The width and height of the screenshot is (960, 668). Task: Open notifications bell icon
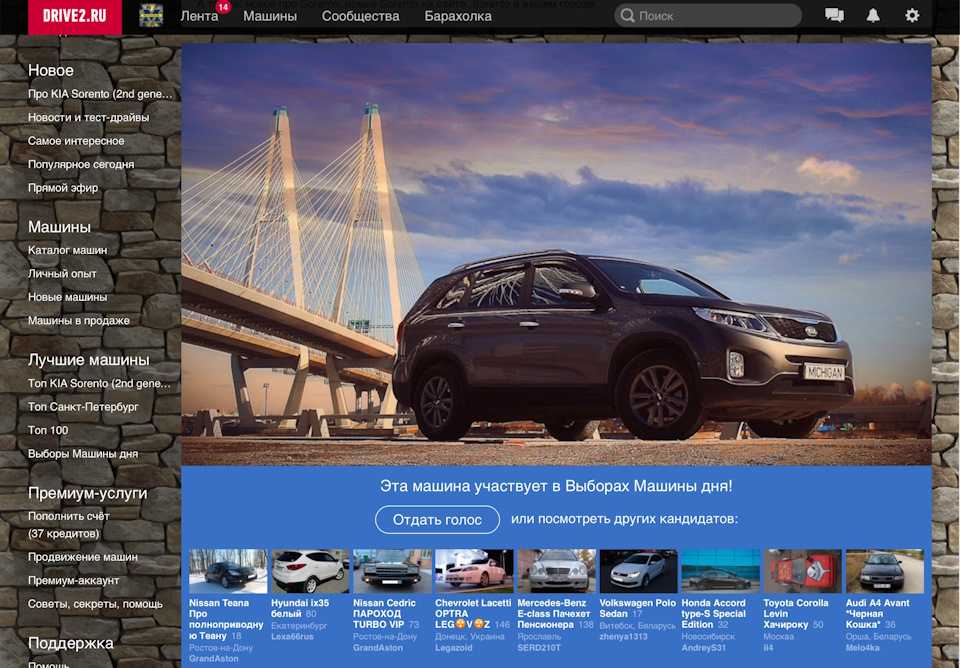pos(873,15)
